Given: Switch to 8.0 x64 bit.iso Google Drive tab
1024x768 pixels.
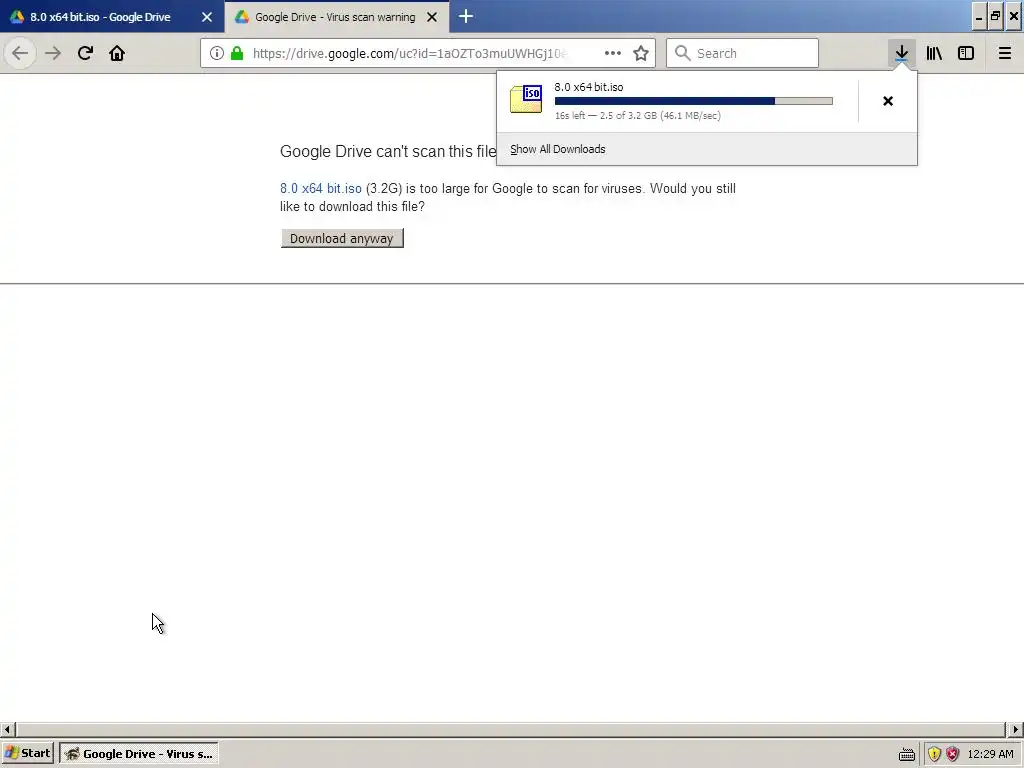Looking at the screenshot, I should click(100, 17).
